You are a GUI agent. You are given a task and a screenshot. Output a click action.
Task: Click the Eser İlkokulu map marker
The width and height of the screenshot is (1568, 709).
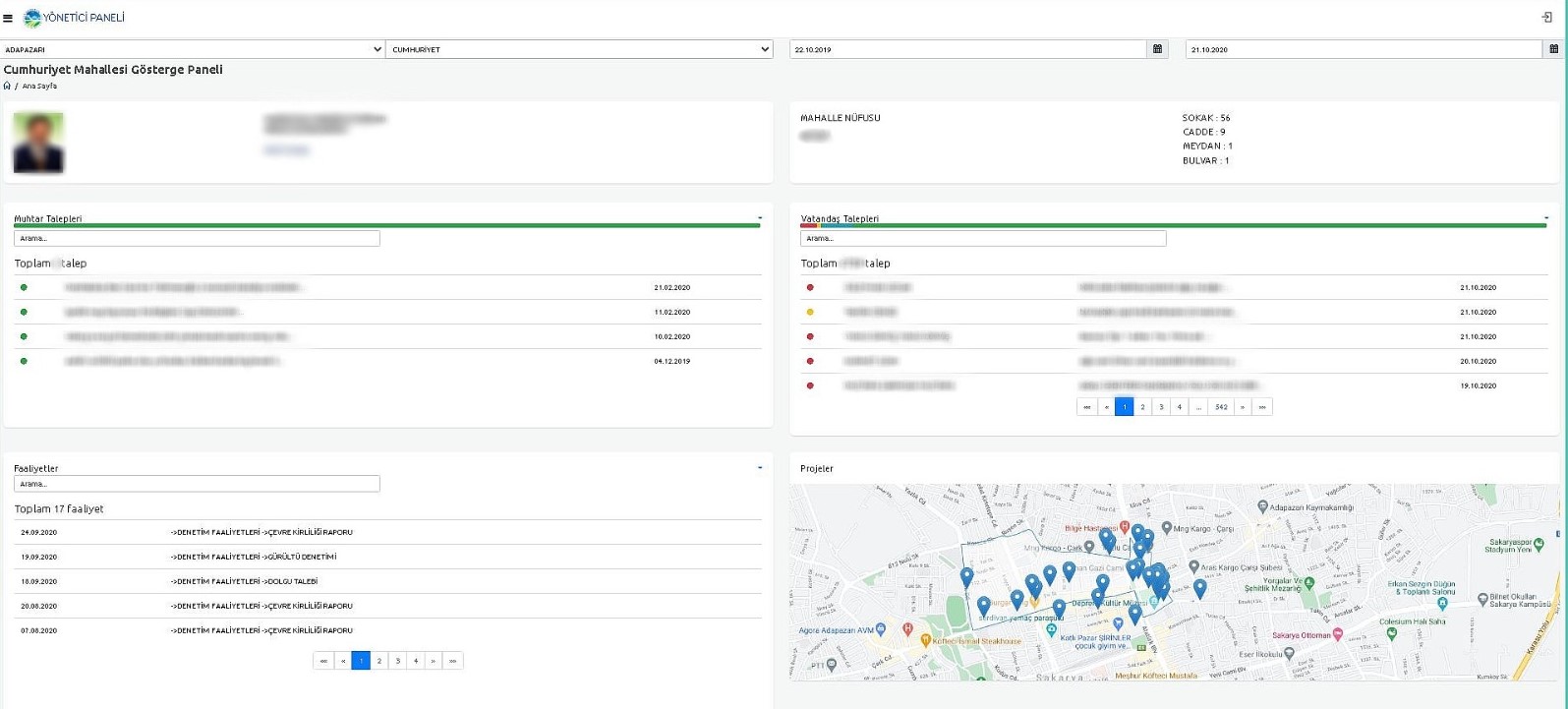click(x=1290, y=653)
